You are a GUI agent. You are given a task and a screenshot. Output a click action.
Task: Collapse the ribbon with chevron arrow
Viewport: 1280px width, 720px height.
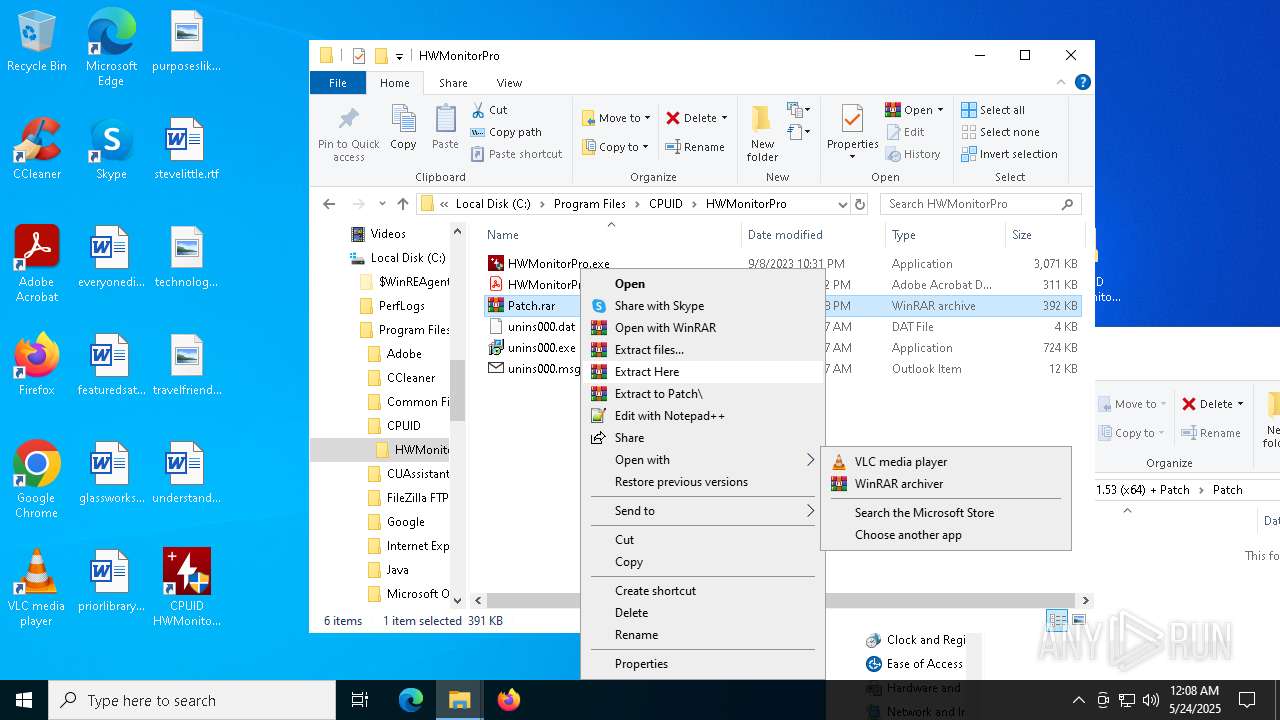click(x=1061, y=83)
